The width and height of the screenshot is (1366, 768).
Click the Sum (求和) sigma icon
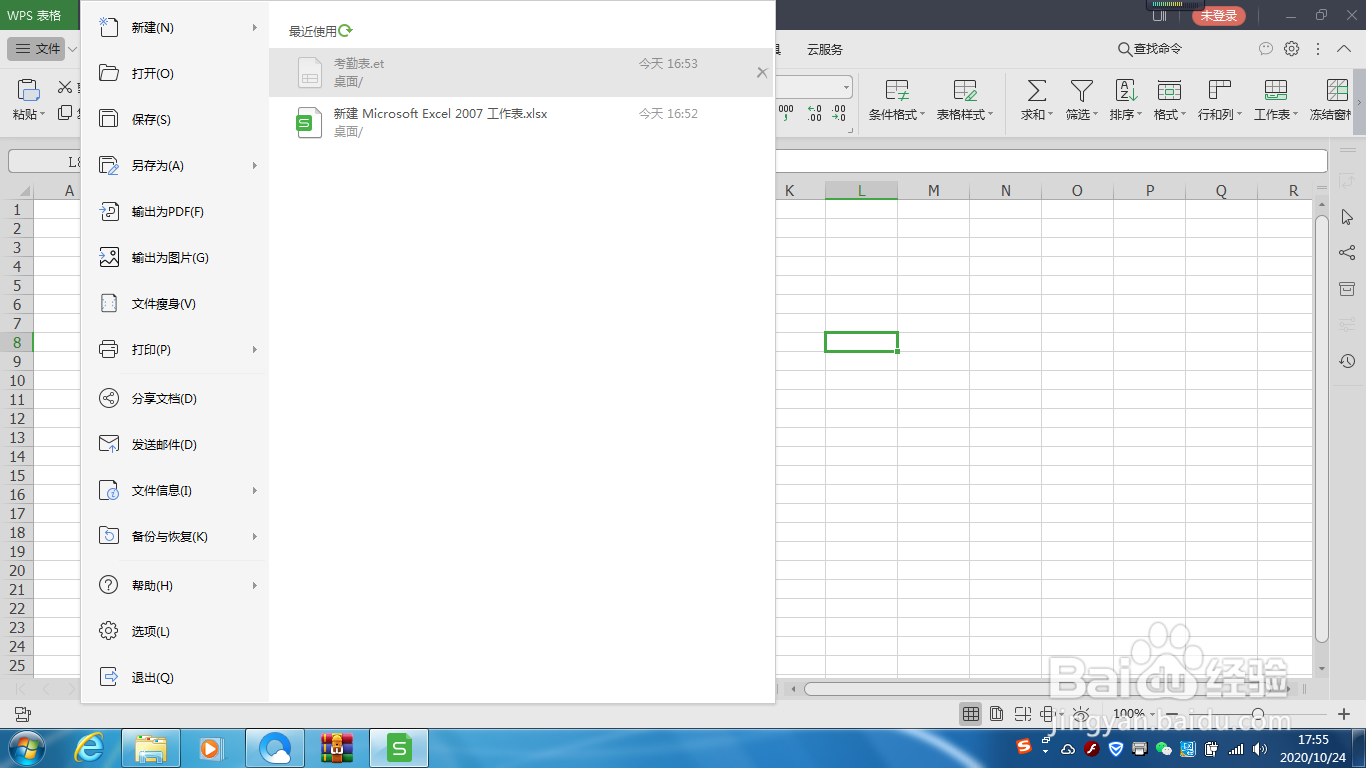1037,91
